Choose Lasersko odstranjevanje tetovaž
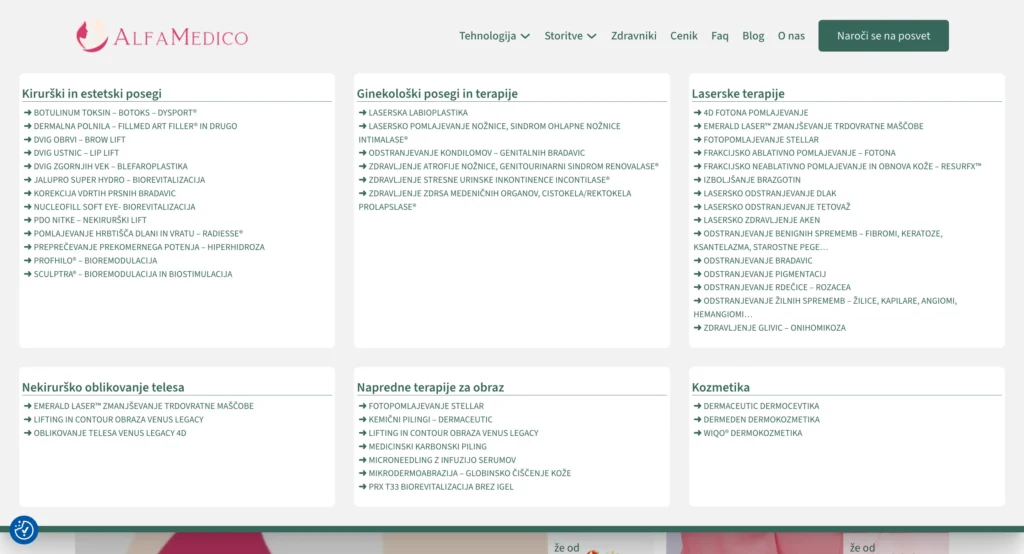Viewport: 1024px width, 554px height. tap(776, 207)
